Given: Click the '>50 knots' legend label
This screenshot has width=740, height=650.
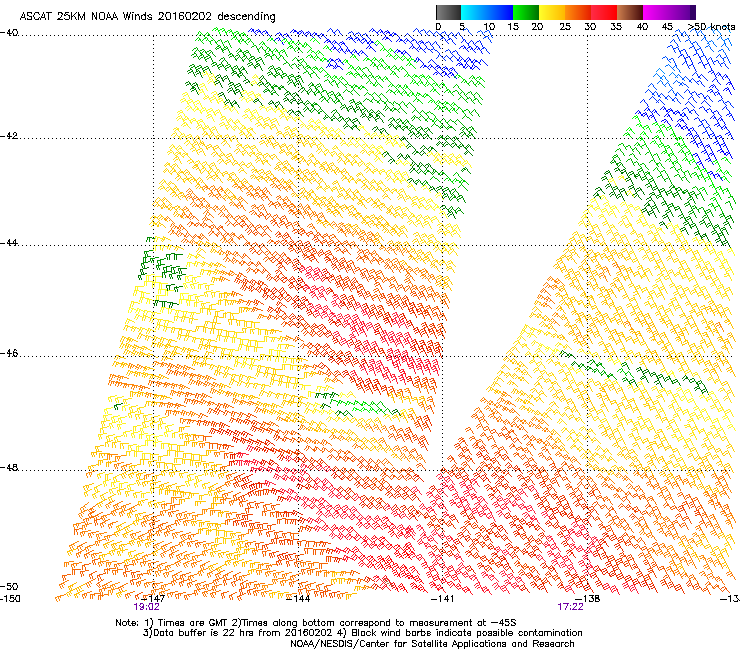Looking at the screenshot, I should pyautogui.click(x=711, y=26).
